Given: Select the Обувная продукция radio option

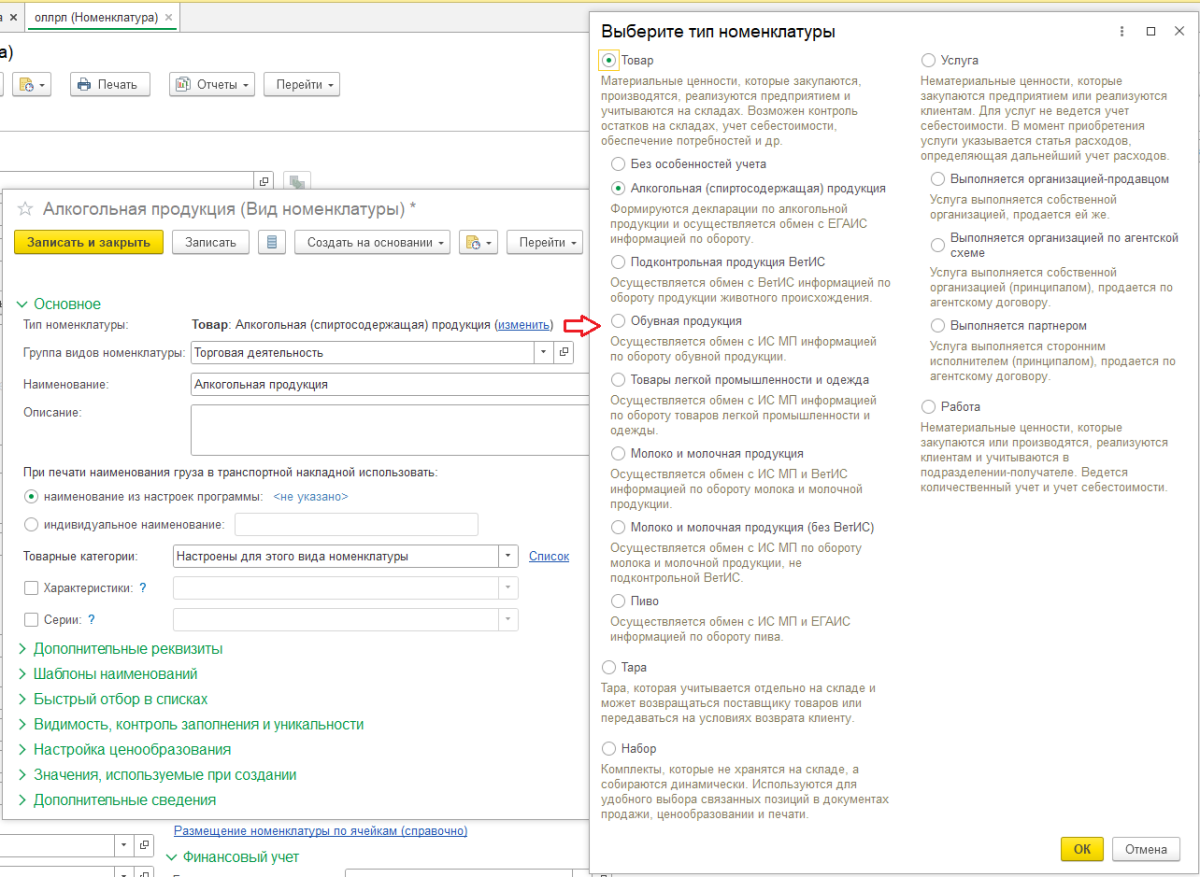Looking at the screenshot, I should click(x=619, y=321).
